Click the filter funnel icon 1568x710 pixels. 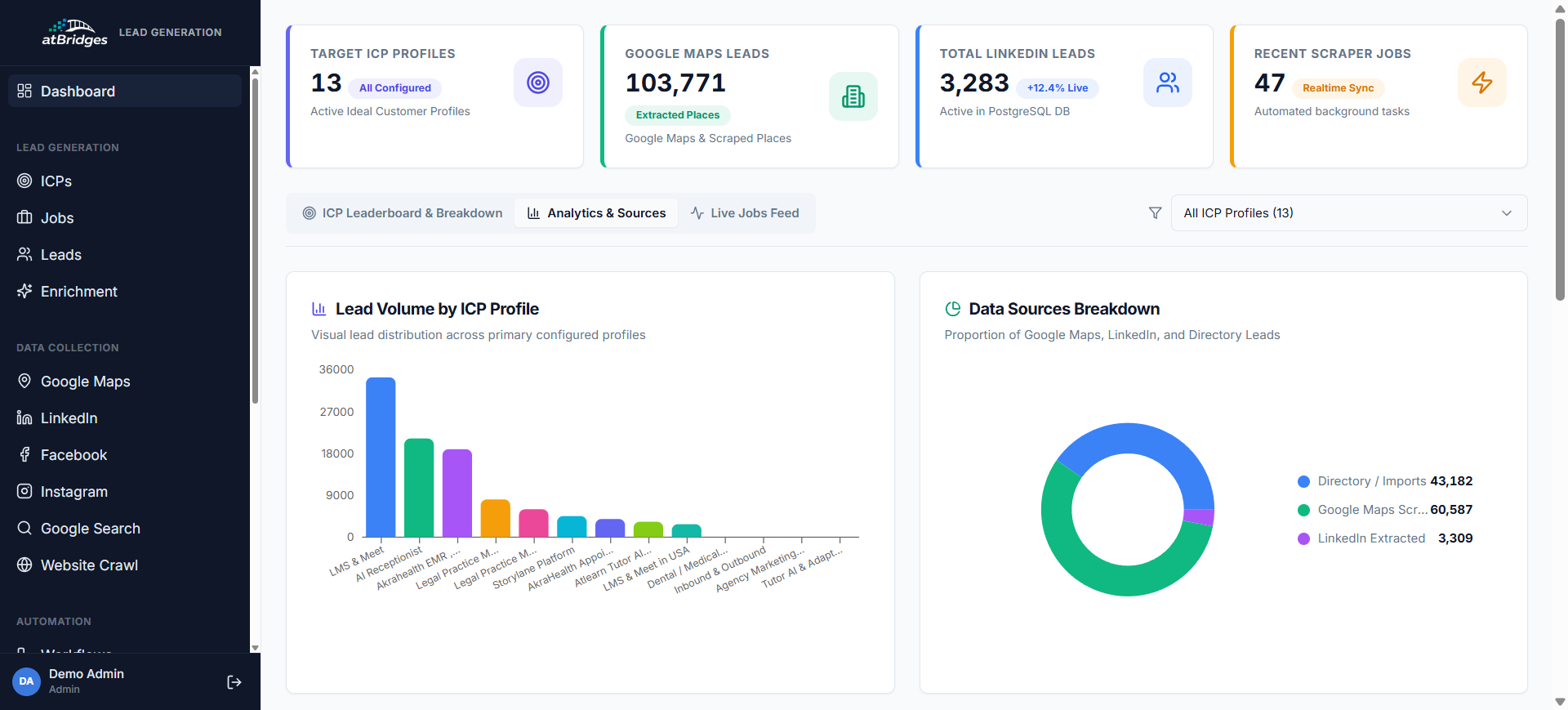coord(1155,213)
